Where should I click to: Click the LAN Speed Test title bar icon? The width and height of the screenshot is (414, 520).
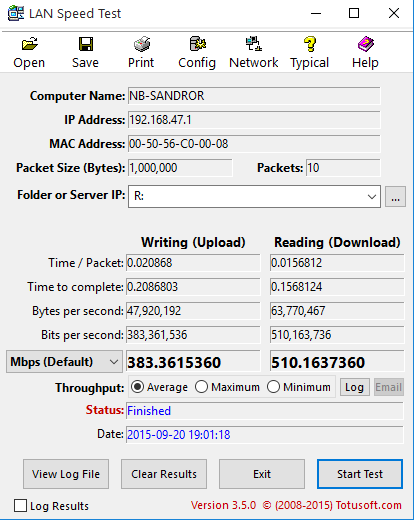point(16,13)
